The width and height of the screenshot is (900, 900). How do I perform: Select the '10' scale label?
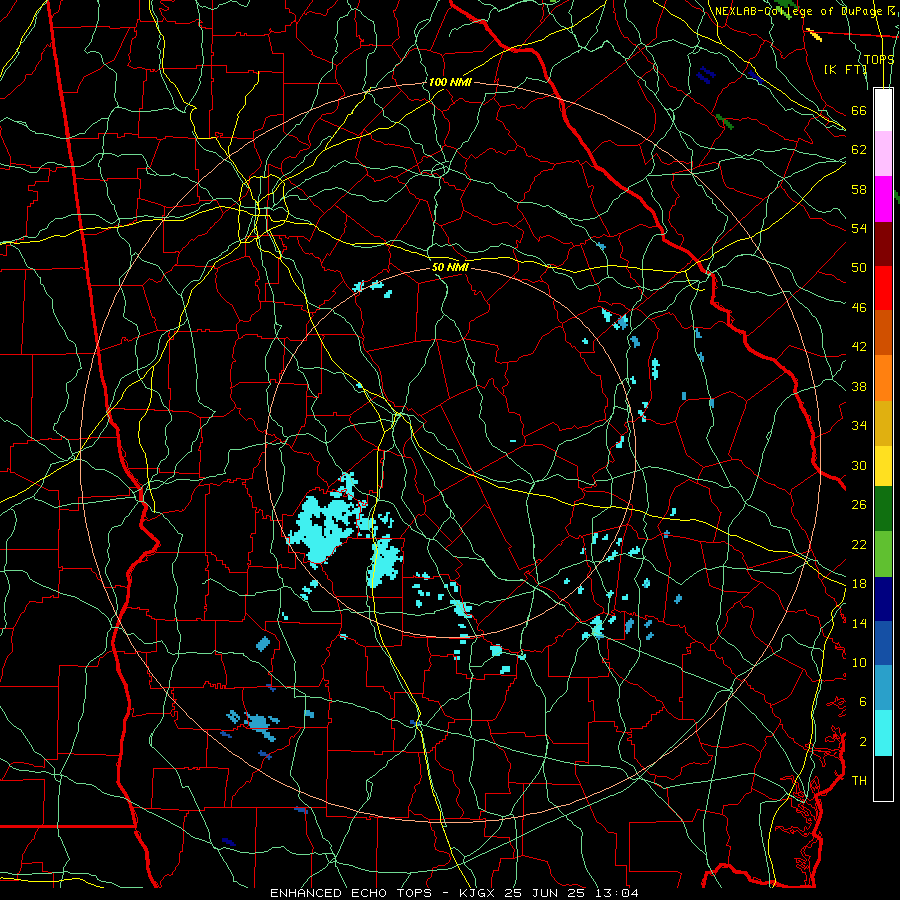[x=859, y=662]
